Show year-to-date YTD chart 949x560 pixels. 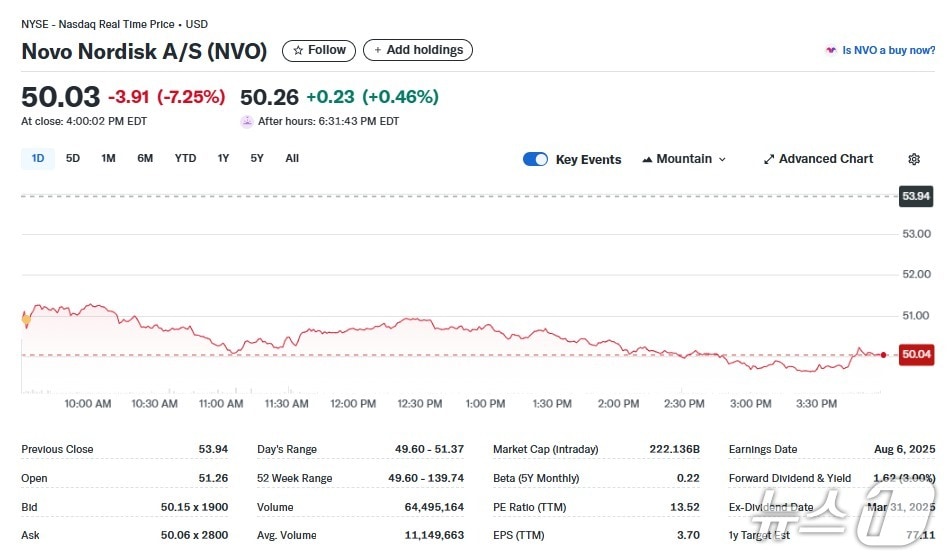tap(185, 158)
